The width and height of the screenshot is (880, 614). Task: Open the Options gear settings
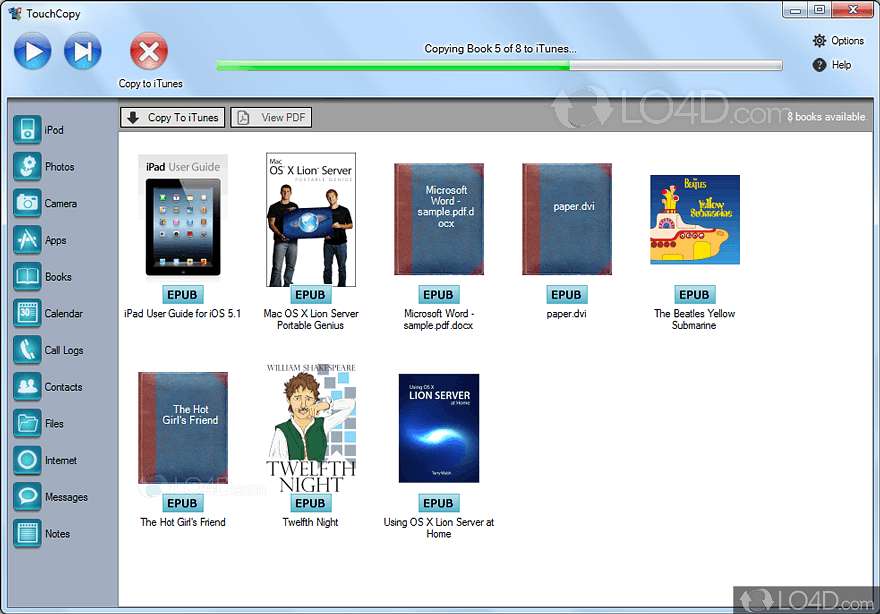click(819, 40)
